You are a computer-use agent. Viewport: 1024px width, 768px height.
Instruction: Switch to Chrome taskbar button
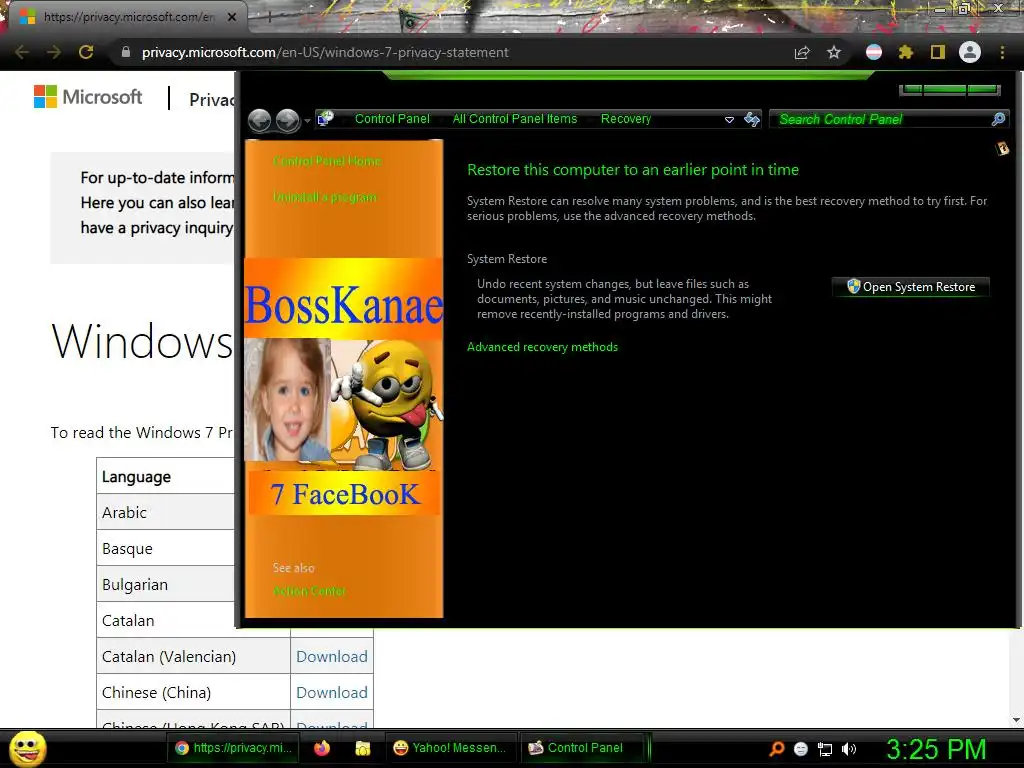pyautogui.click(x=233, y=748)
